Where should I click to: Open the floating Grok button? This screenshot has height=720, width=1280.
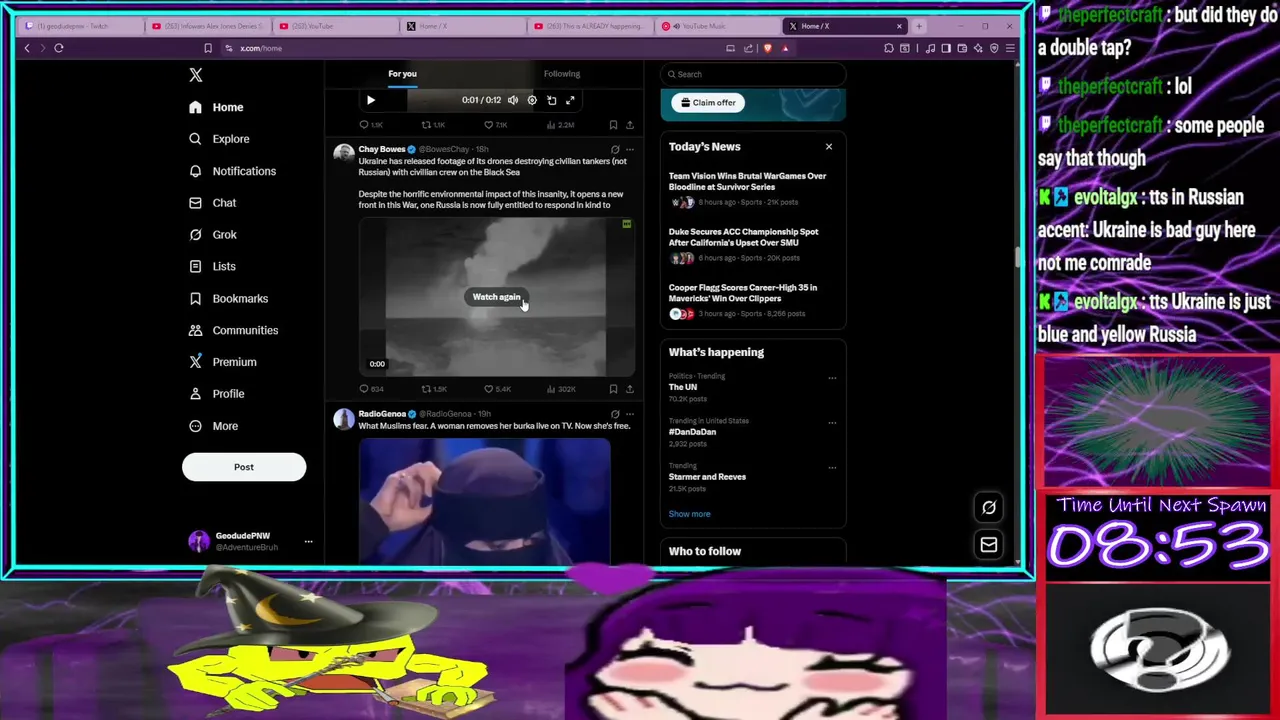pos(989,507)
